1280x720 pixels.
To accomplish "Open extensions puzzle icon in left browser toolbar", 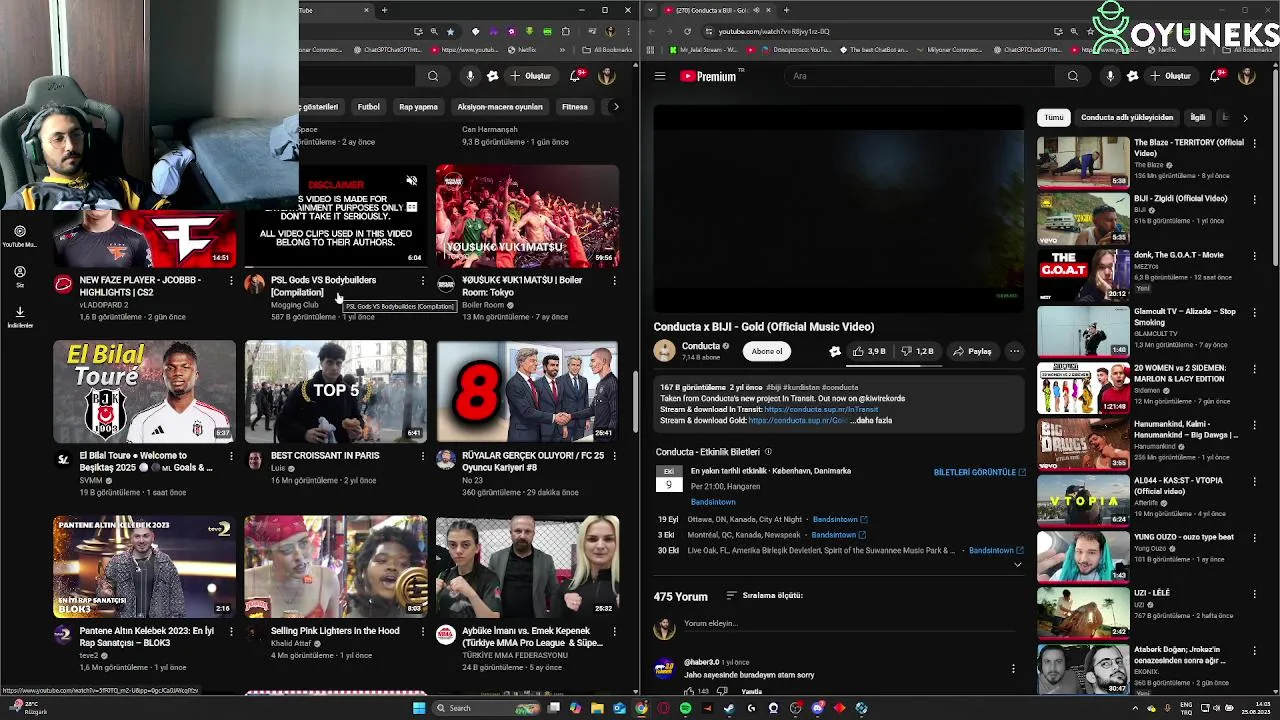I will click(x=565, y=31).
